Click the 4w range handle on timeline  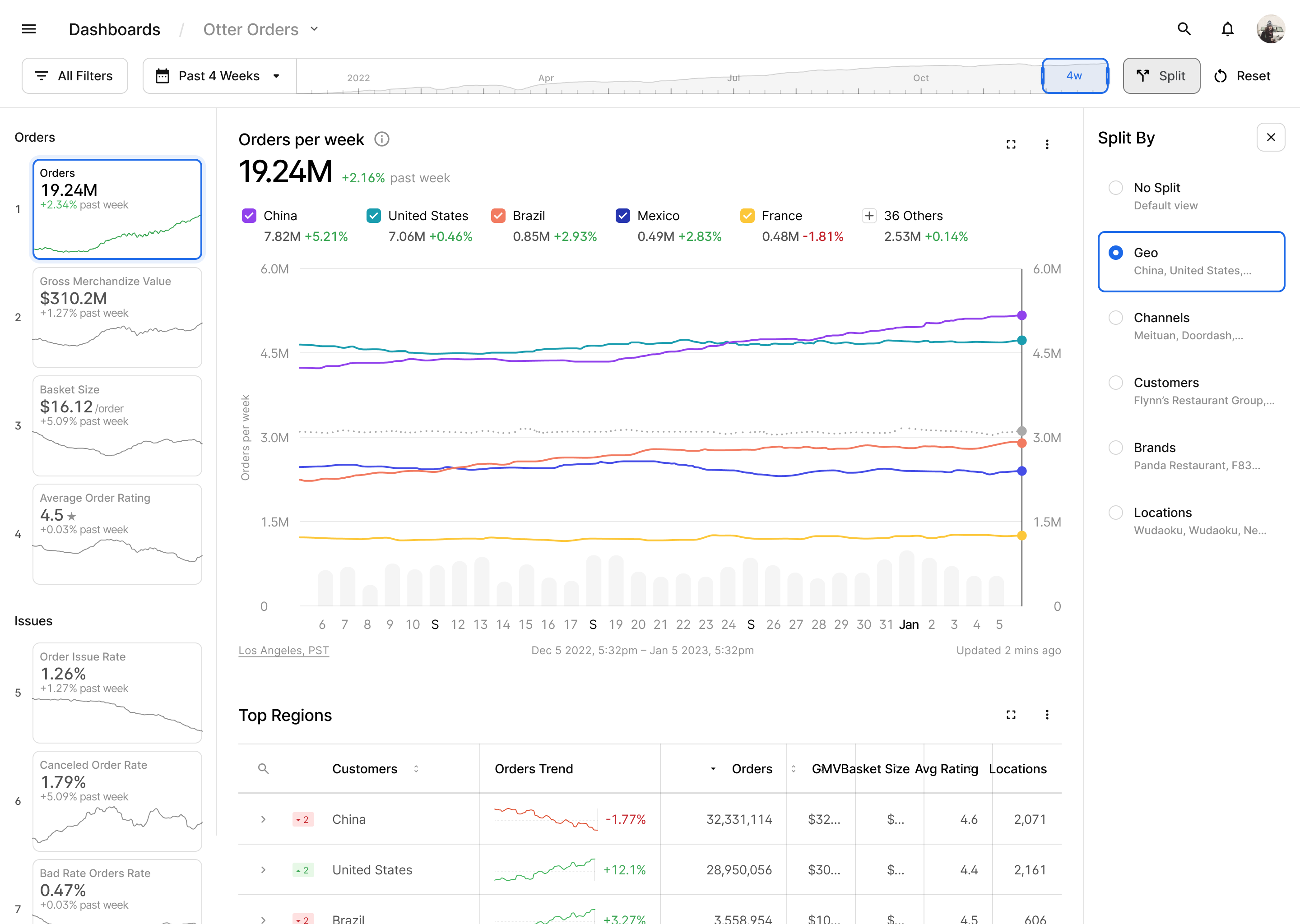pos(1074,76)
